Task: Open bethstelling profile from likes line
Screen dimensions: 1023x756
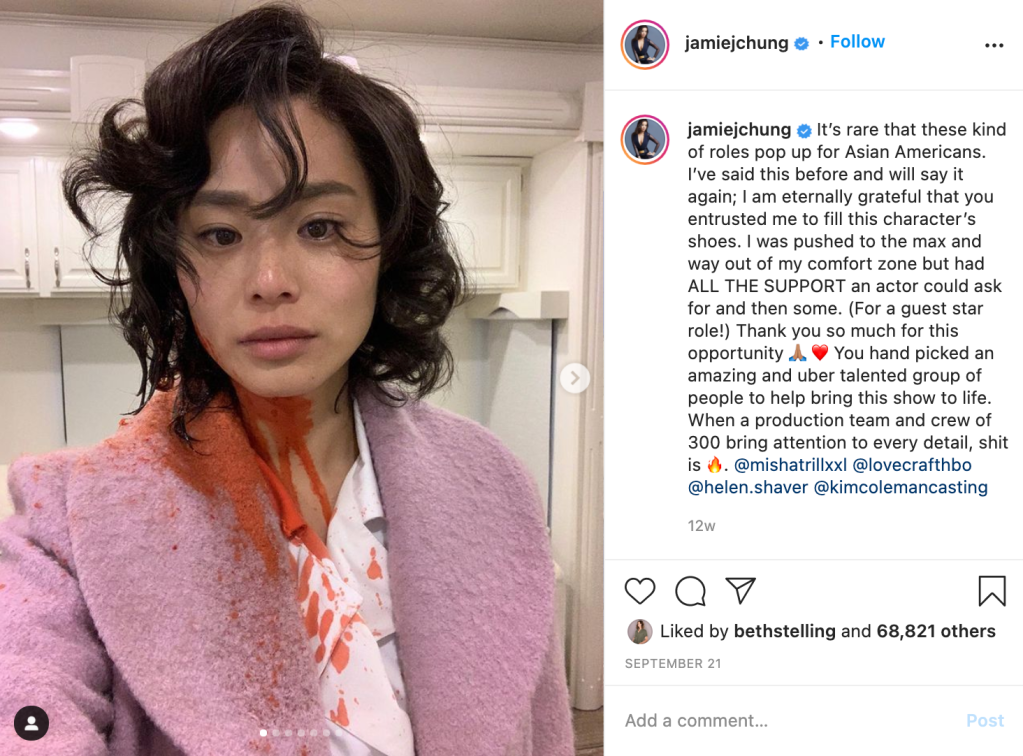Action: [784, 631]
